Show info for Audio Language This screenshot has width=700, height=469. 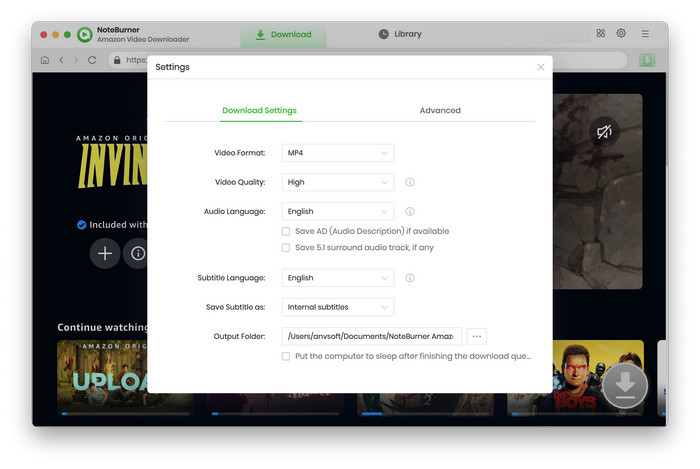tap(409, 212)
